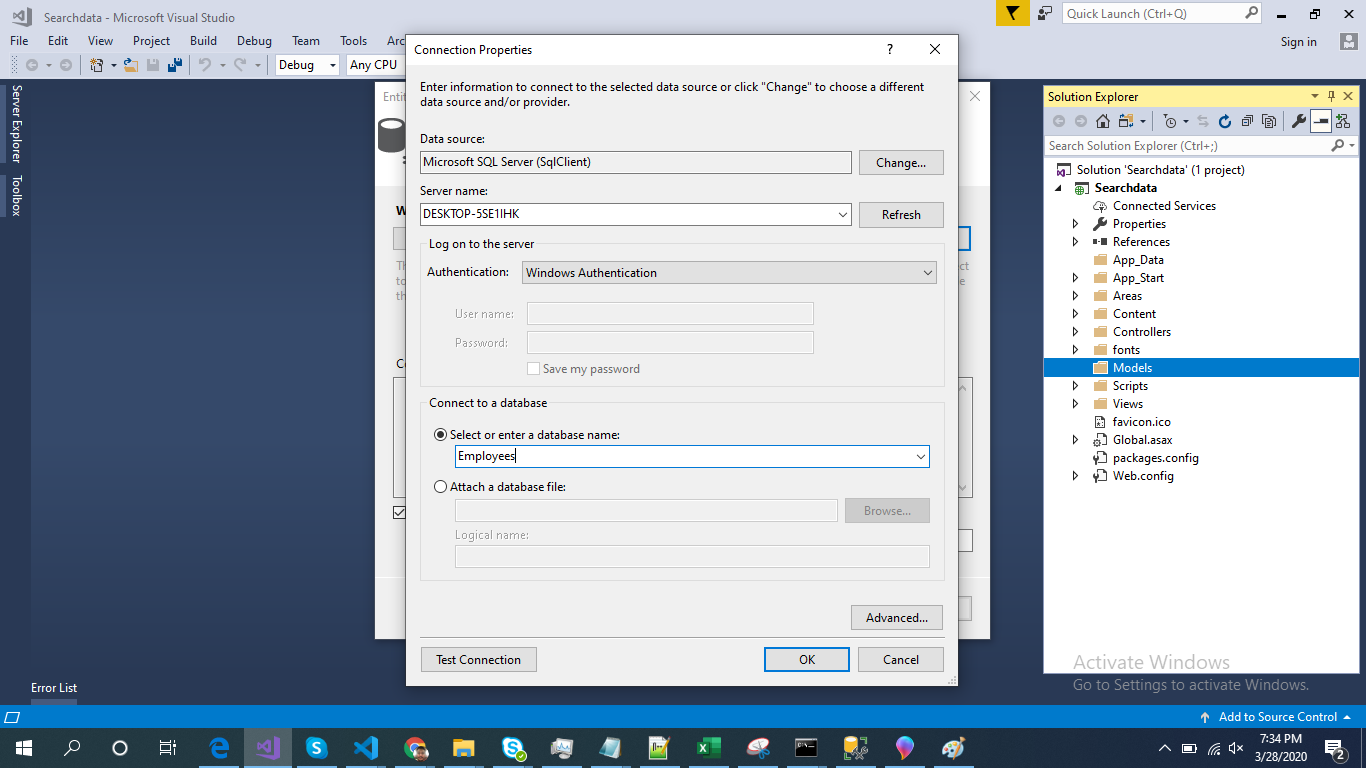Click the blue Refresh icon in Solution Explorer toolbar
This screenshot has width=1366, height=768.
1224,121
